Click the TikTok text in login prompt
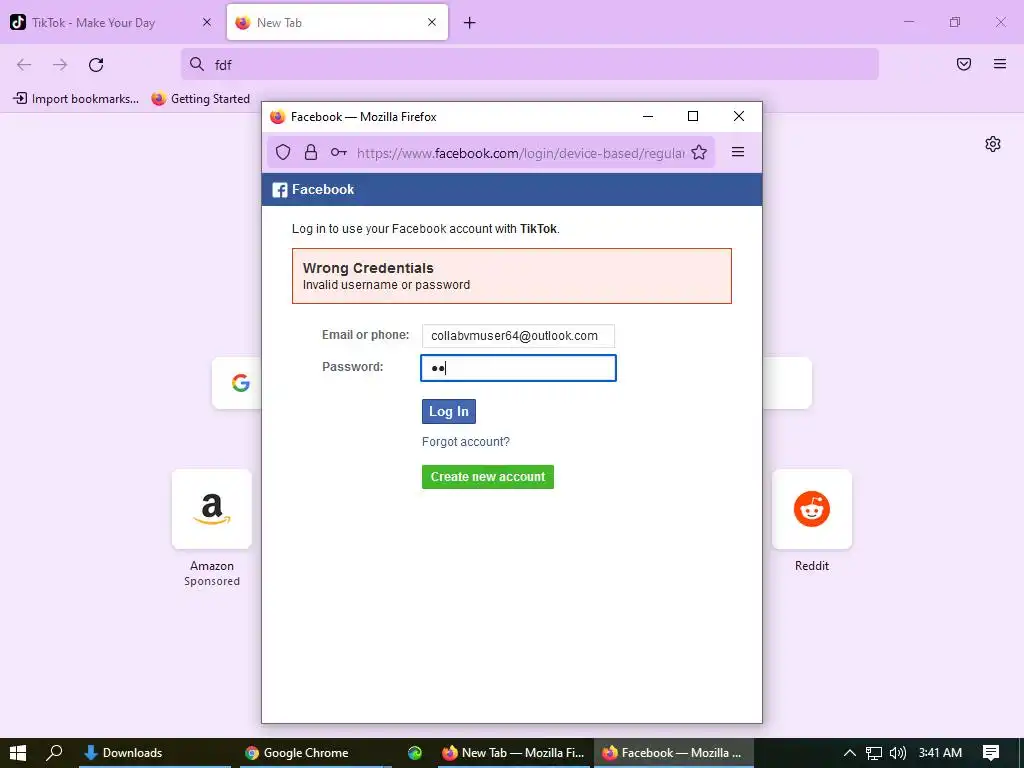The image size is (1024, 768). 538,229
